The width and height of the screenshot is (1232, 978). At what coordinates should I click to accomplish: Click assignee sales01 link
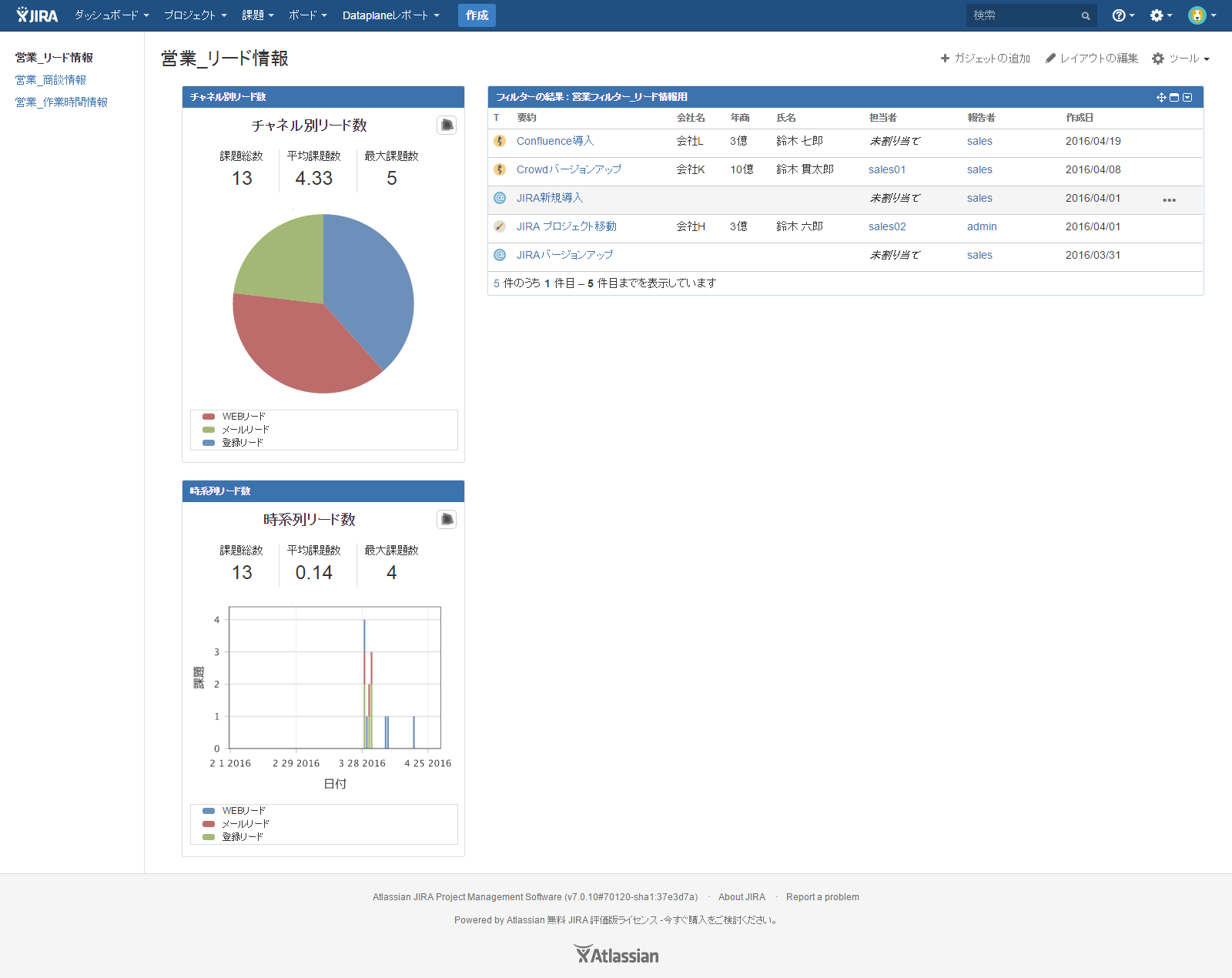tap(887, 169)
